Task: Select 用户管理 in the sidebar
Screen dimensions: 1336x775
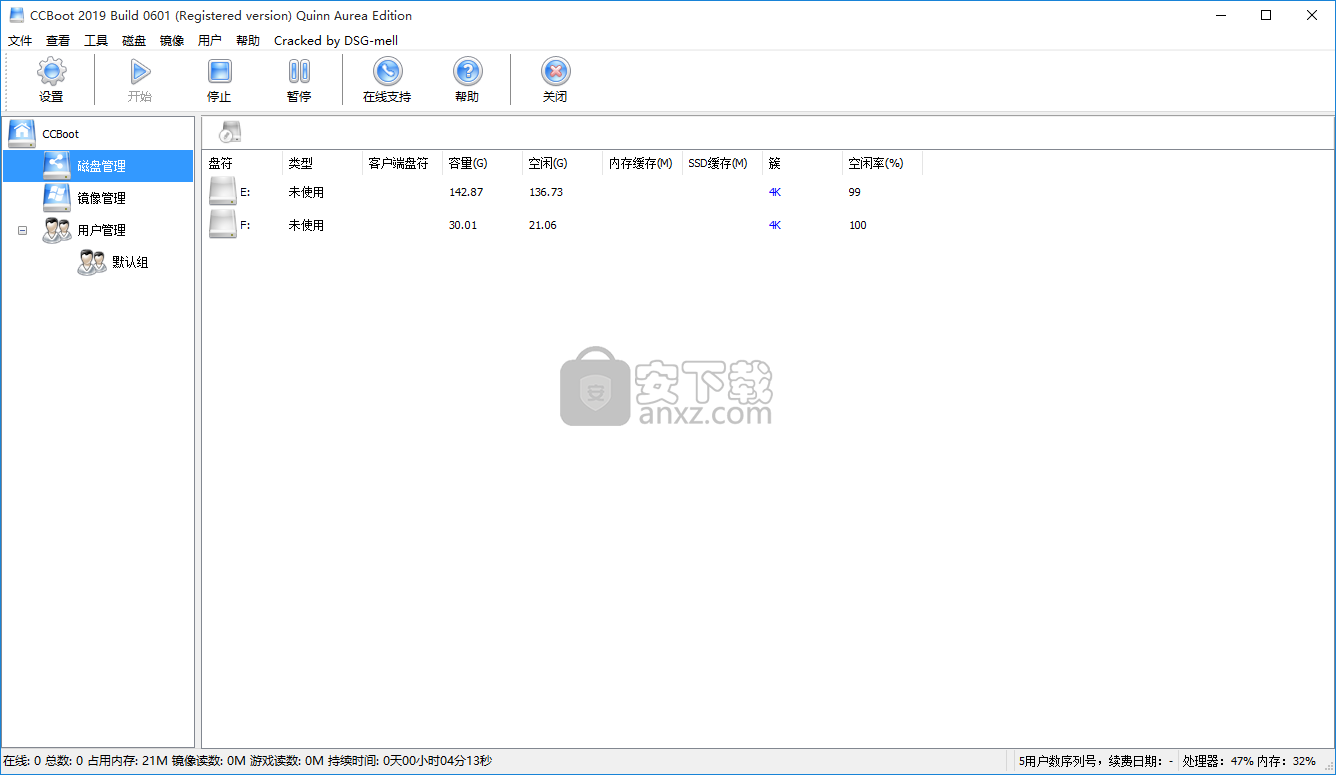Action: (x=102, y=230)
